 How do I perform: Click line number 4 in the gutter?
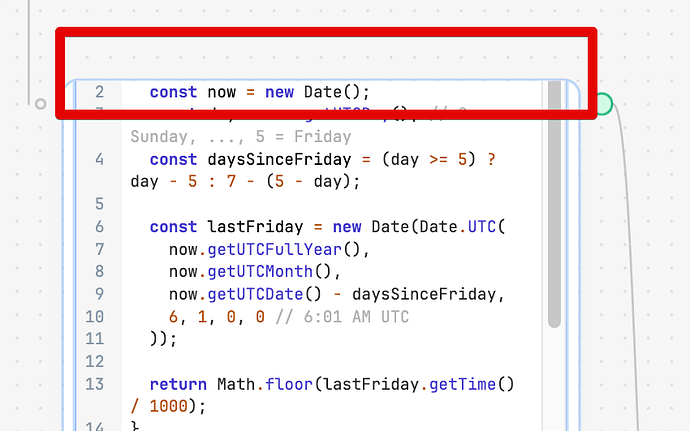click(99, 159)
